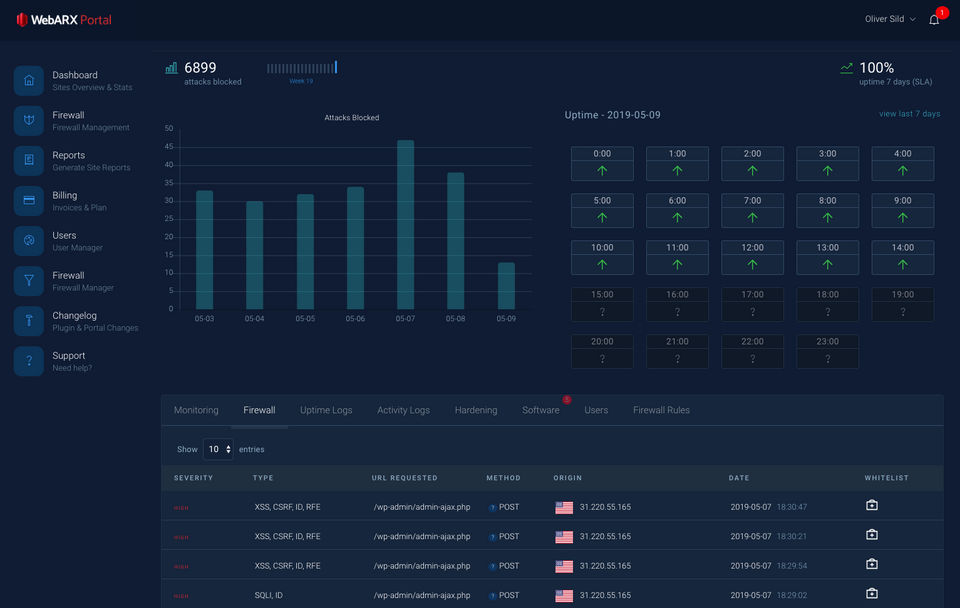Viewport: 960px width, 608px height.
Task: Select the Firewall tab
Action: (259, 410)
